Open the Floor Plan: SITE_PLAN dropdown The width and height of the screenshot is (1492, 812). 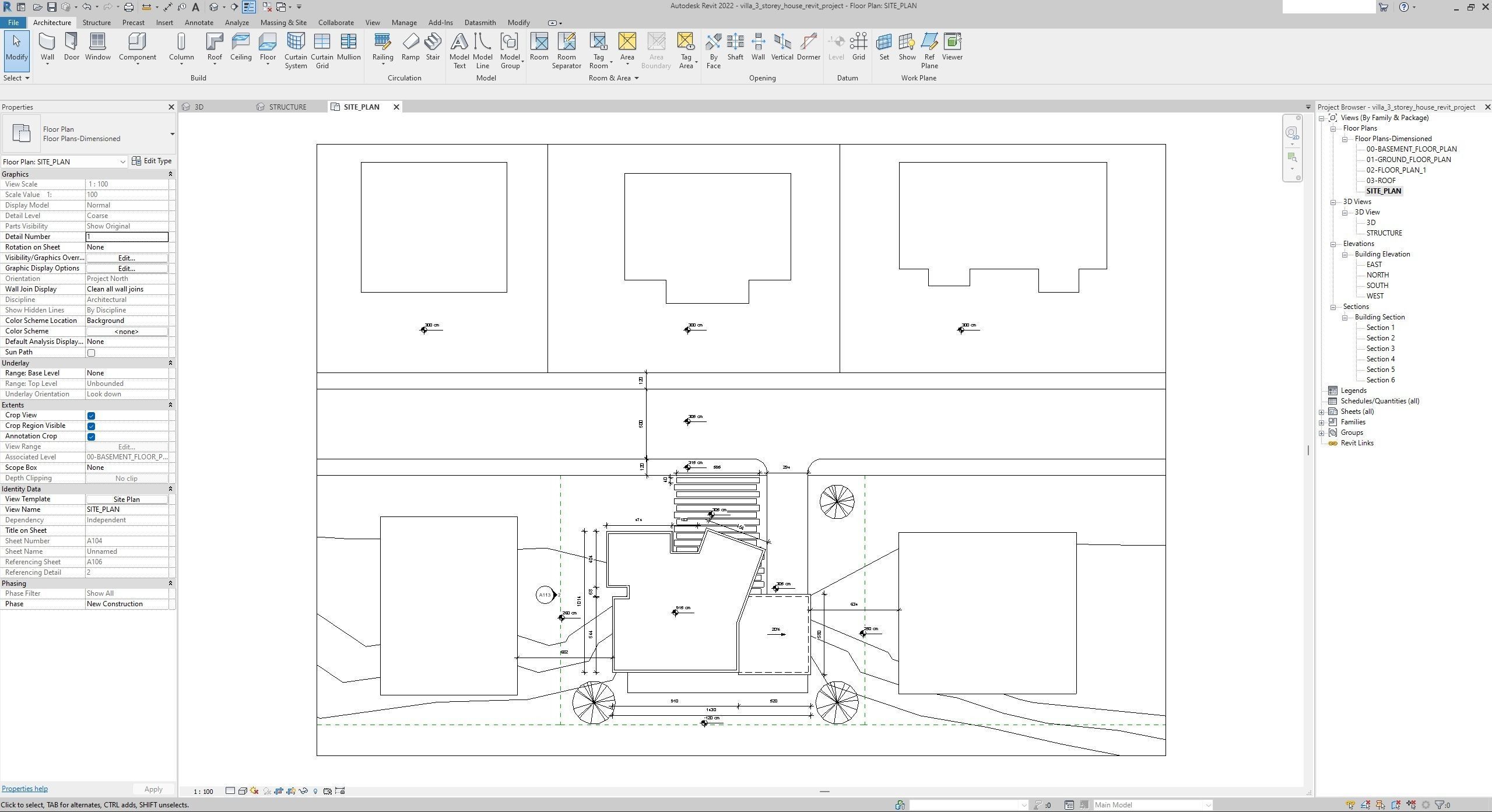pyautogui.click(x=122, y=161)
